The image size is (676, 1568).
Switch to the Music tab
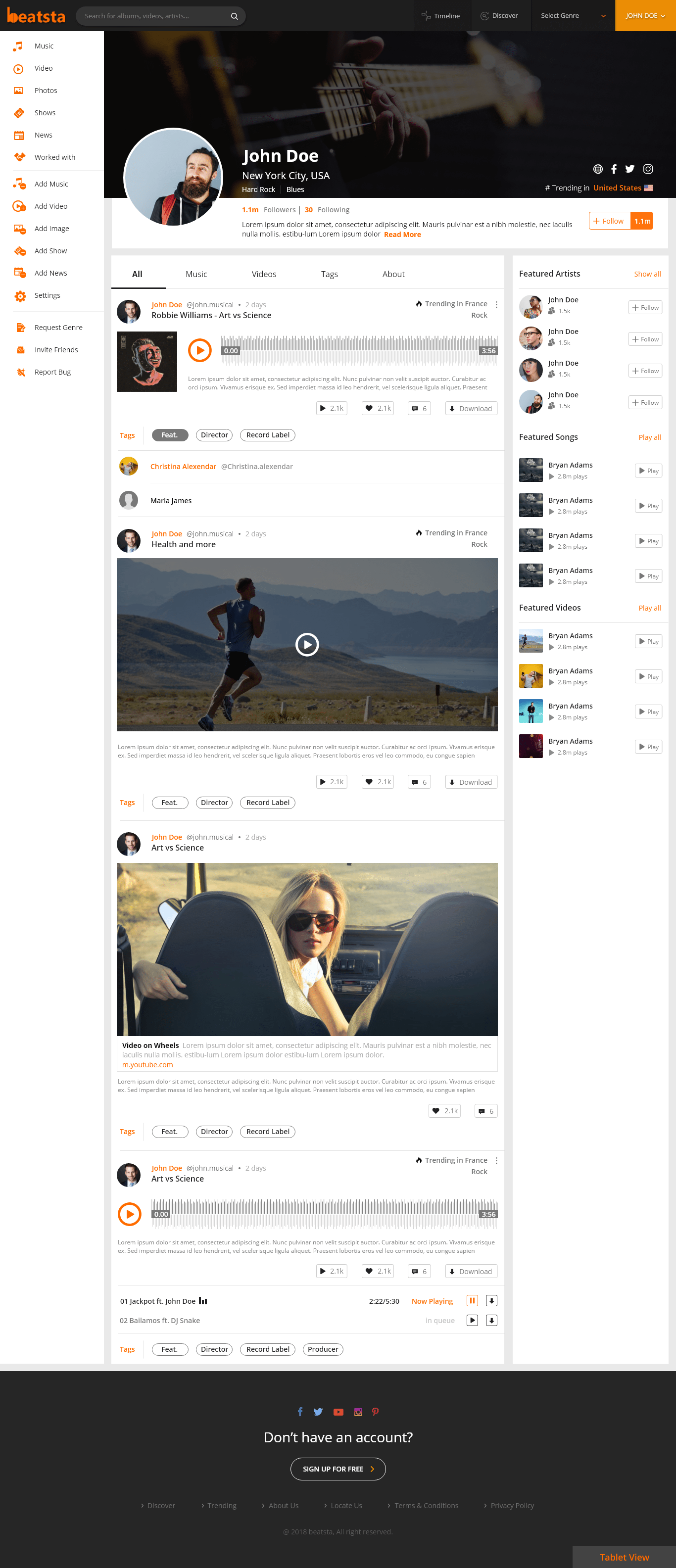coord(196,275)
